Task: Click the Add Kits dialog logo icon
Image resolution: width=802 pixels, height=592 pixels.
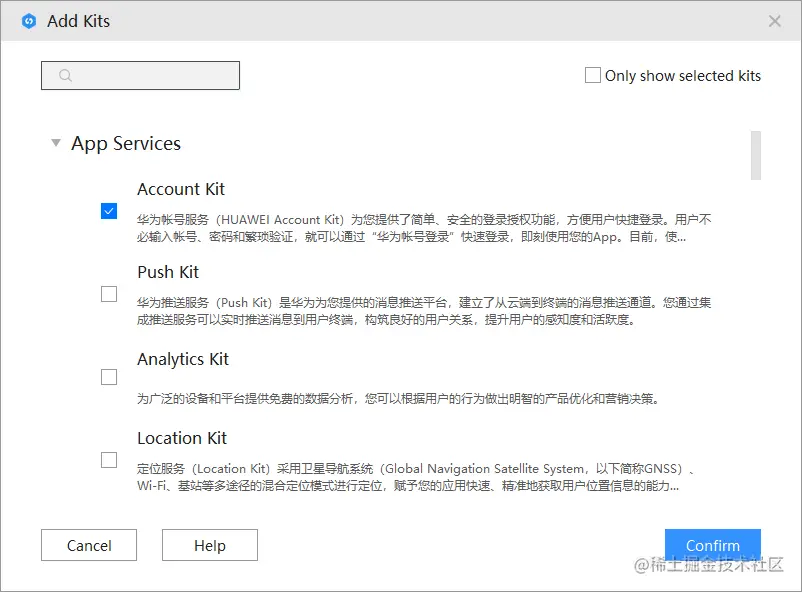Action: [x=29, y=21]
